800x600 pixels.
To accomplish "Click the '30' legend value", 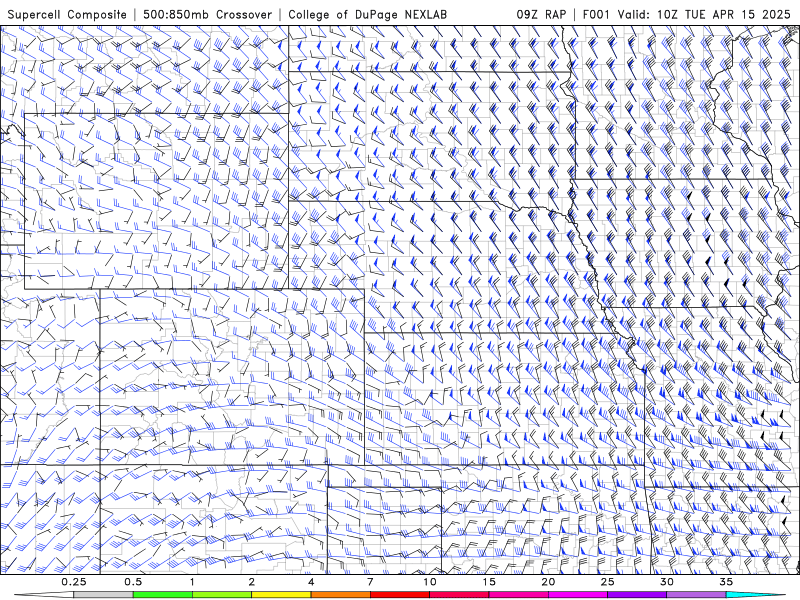I will pyautogui.click(x=667, y=582).
